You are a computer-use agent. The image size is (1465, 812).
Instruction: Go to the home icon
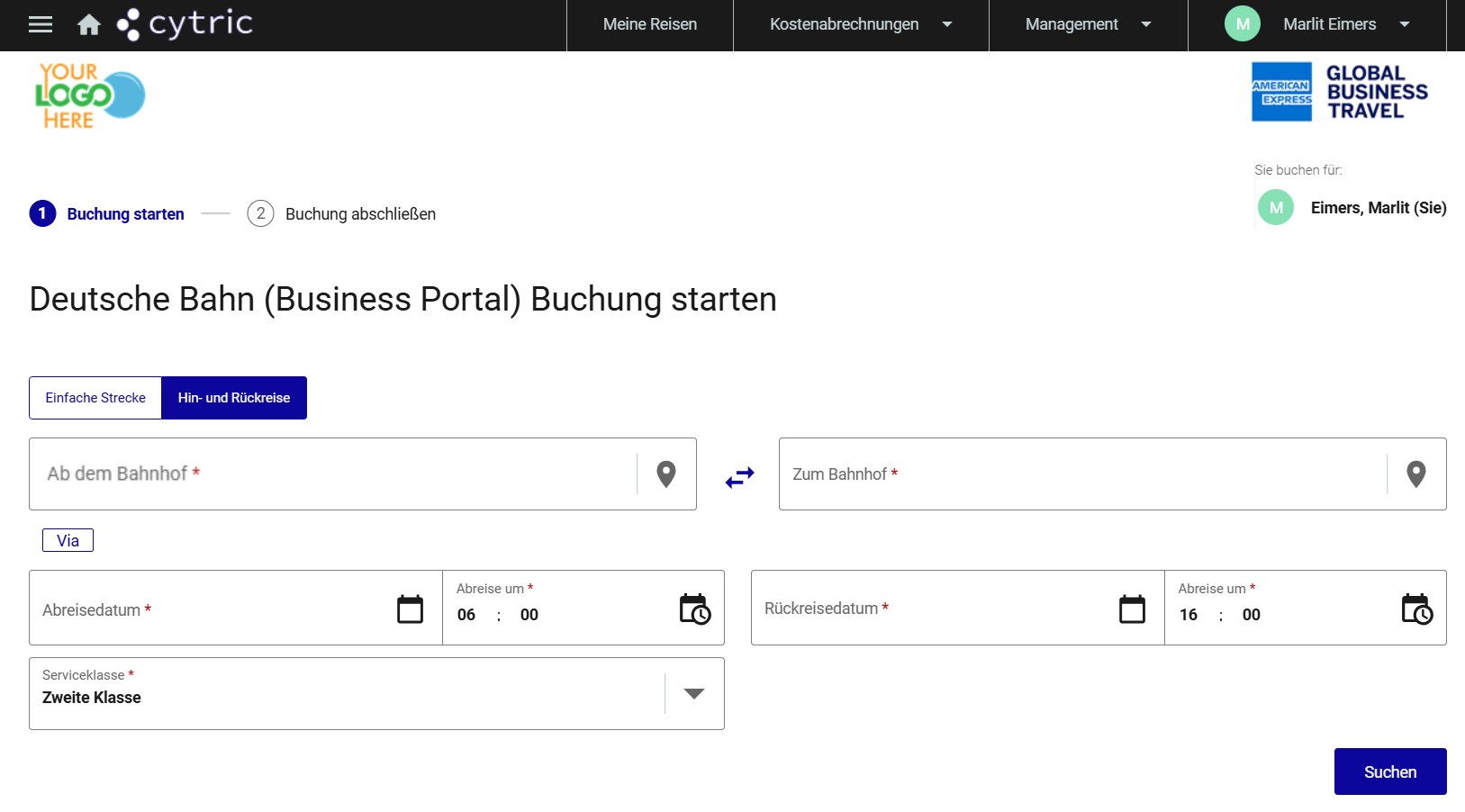point(89,24)
